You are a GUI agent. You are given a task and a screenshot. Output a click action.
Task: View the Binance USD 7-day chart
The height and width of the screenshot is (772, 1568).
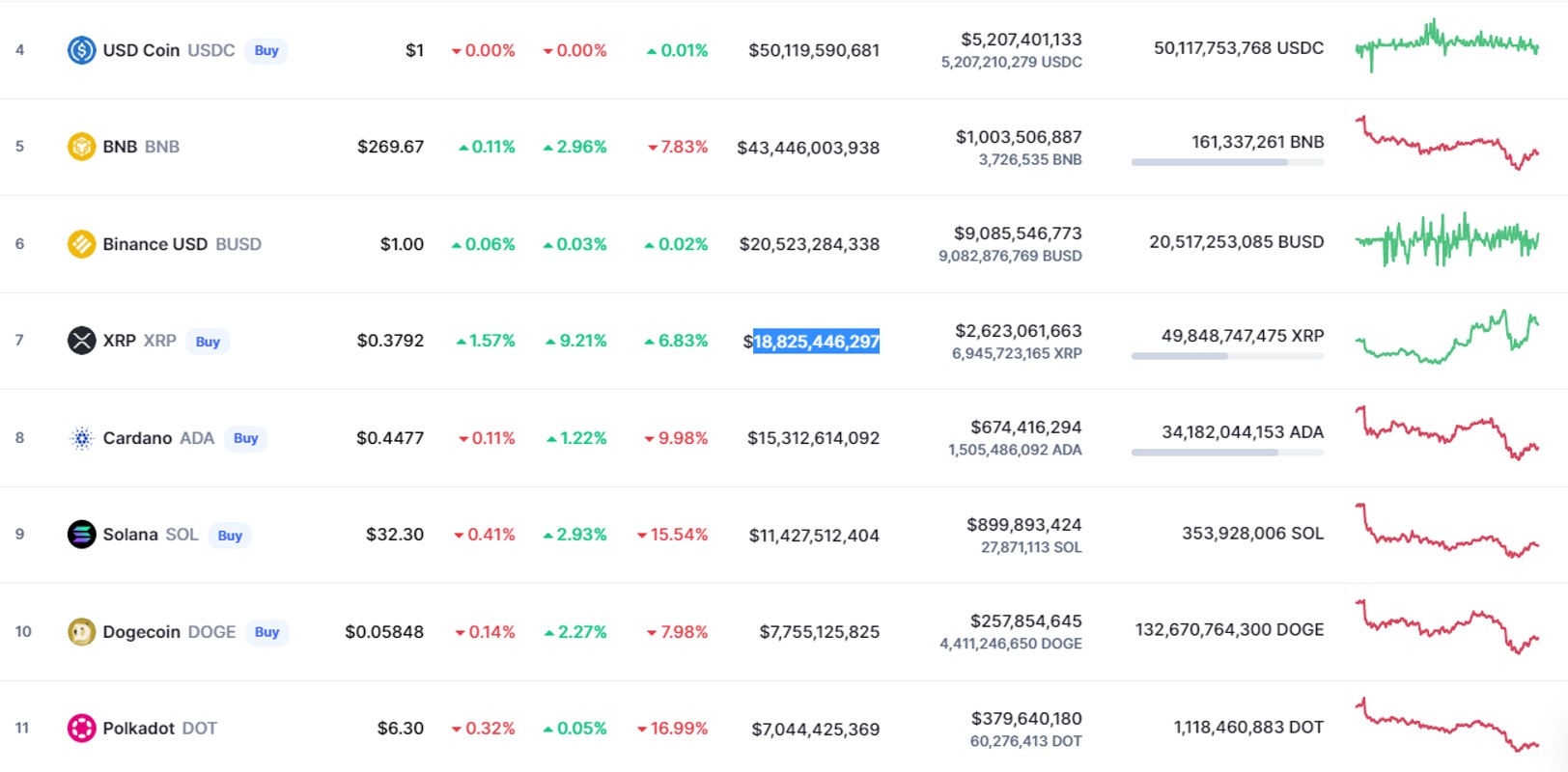click(1446, 239)
